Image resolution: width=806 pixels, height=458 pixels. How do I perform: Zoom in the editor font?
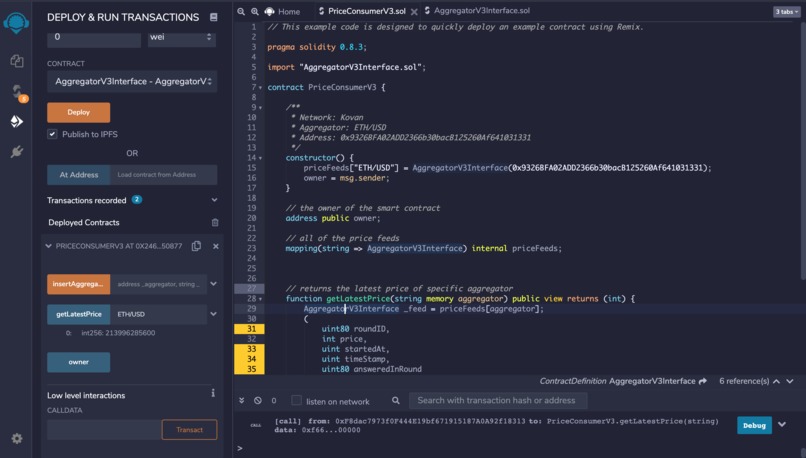click(254, 11)
